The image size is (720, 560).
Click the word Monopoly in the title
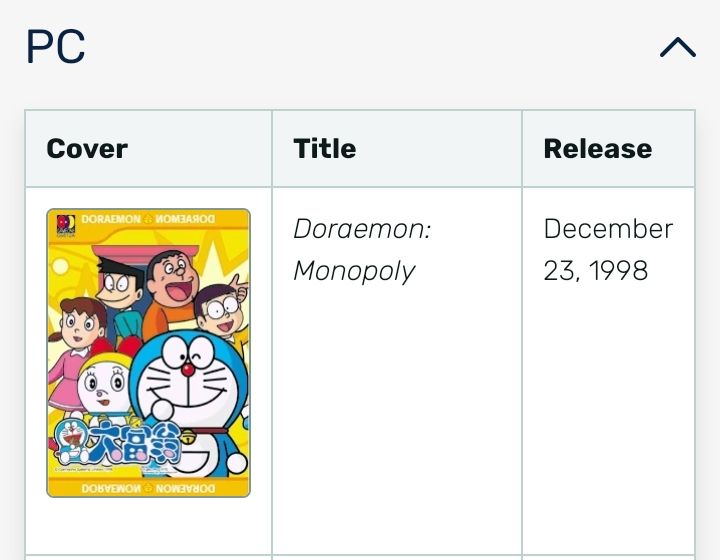[353, 271]
